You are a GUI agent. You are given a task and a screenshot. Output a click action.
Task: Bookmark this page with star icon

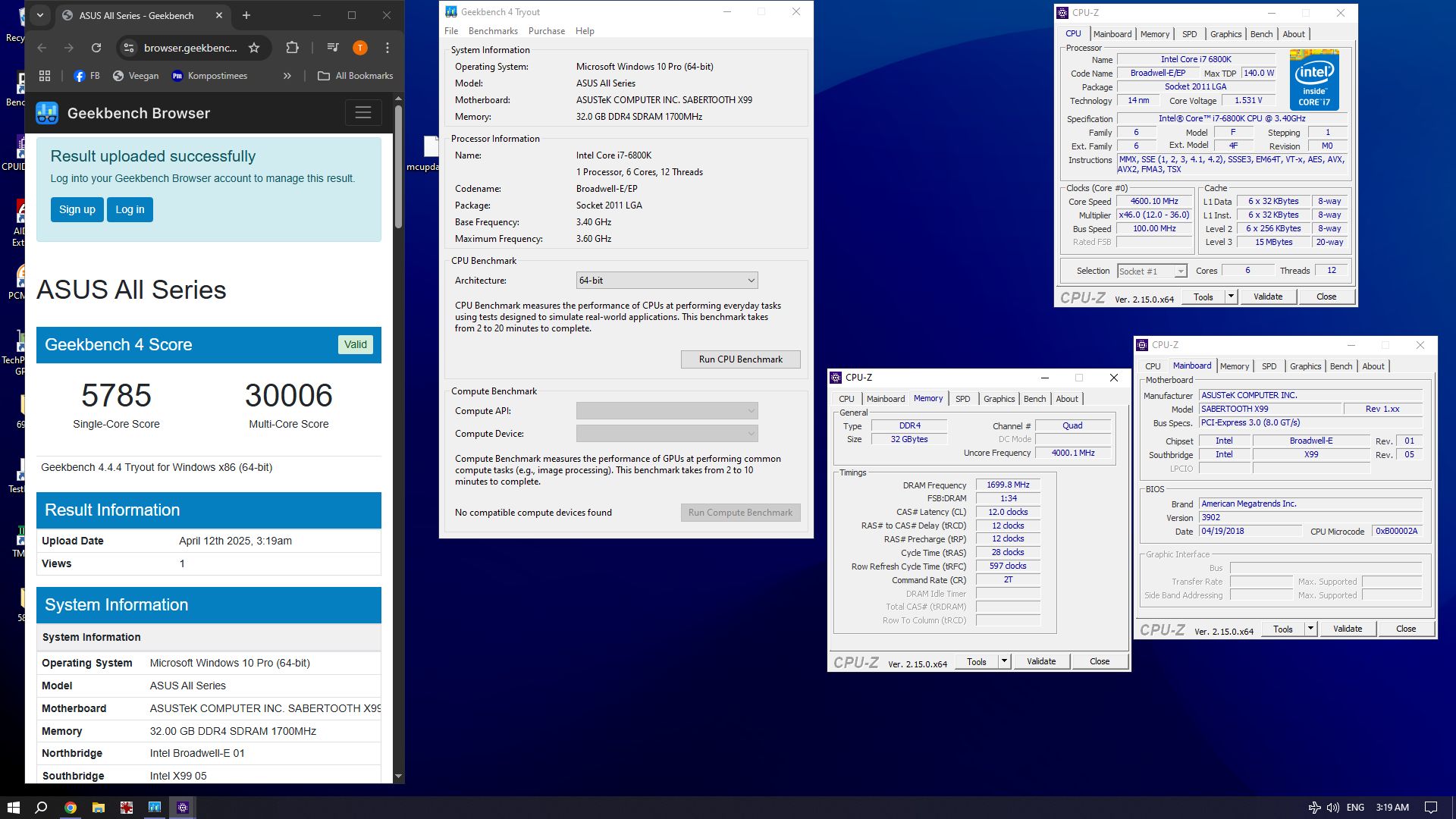pos(254,48)
